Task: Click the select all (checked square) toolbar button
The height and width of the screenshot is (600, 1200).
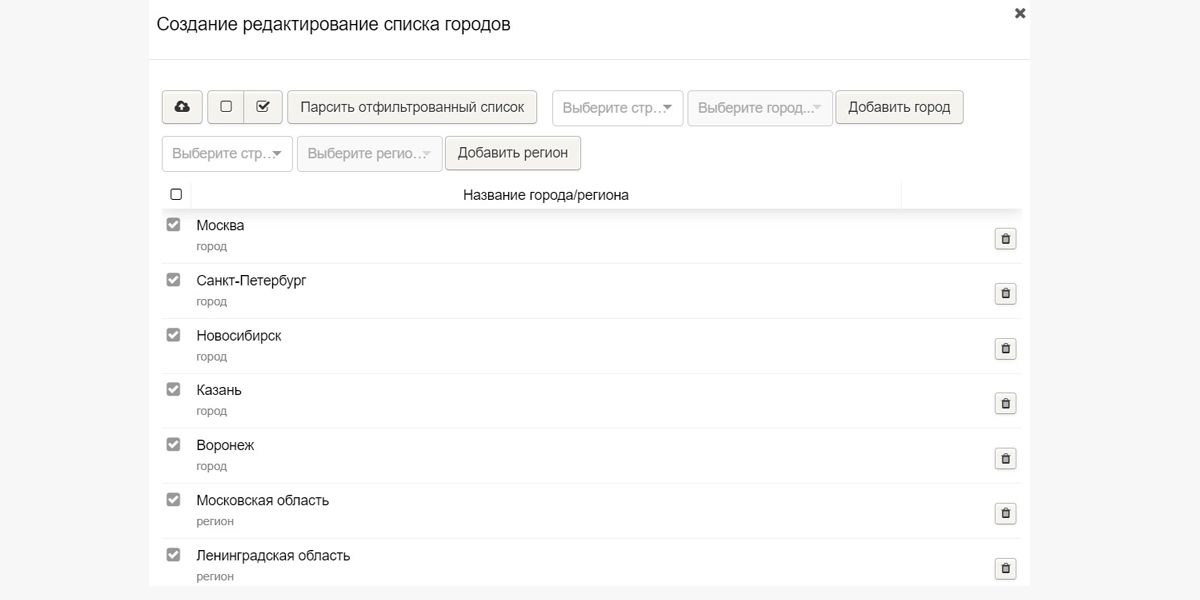Action: (x=263, y=107)
